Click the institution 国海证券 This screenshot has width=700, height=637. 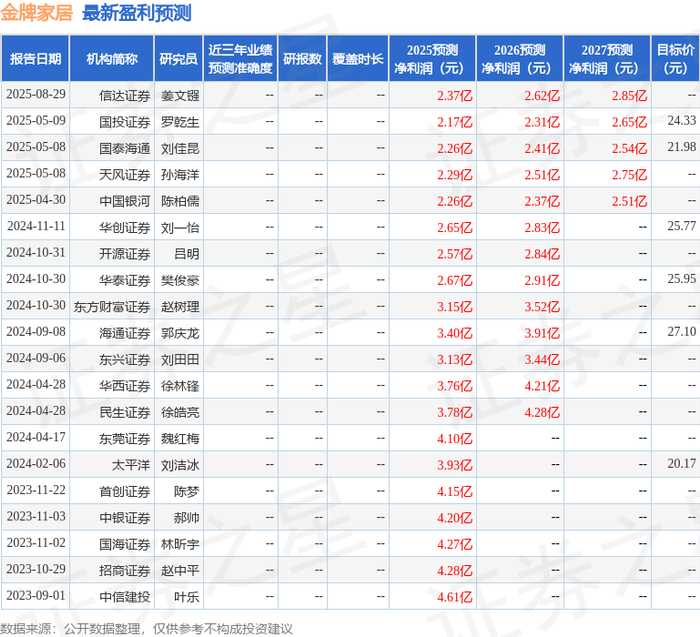click(125, 544)
